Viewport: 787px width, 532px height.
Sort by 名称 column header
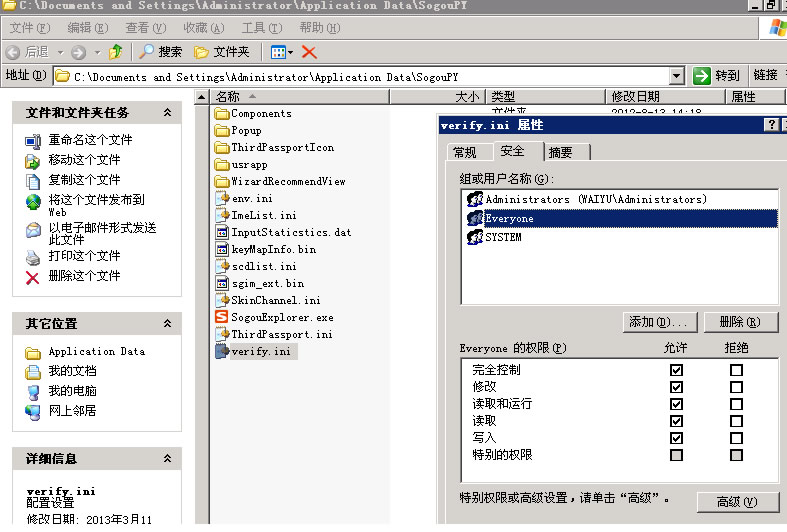click(300, 96)
